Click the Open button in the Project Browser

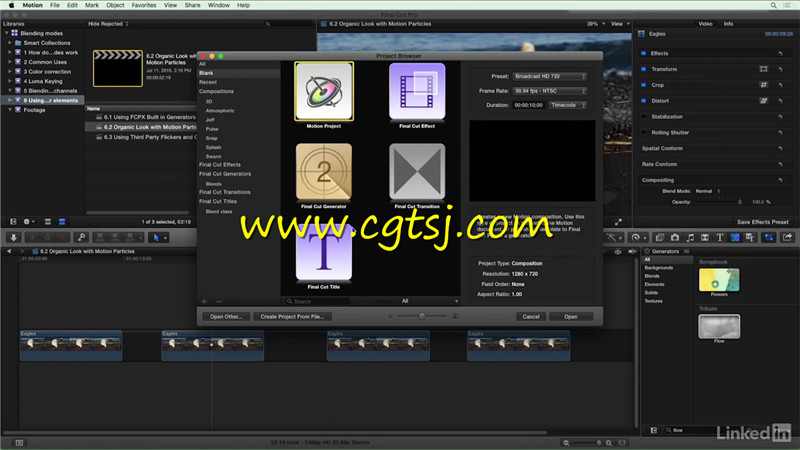(x=571, y=317)
